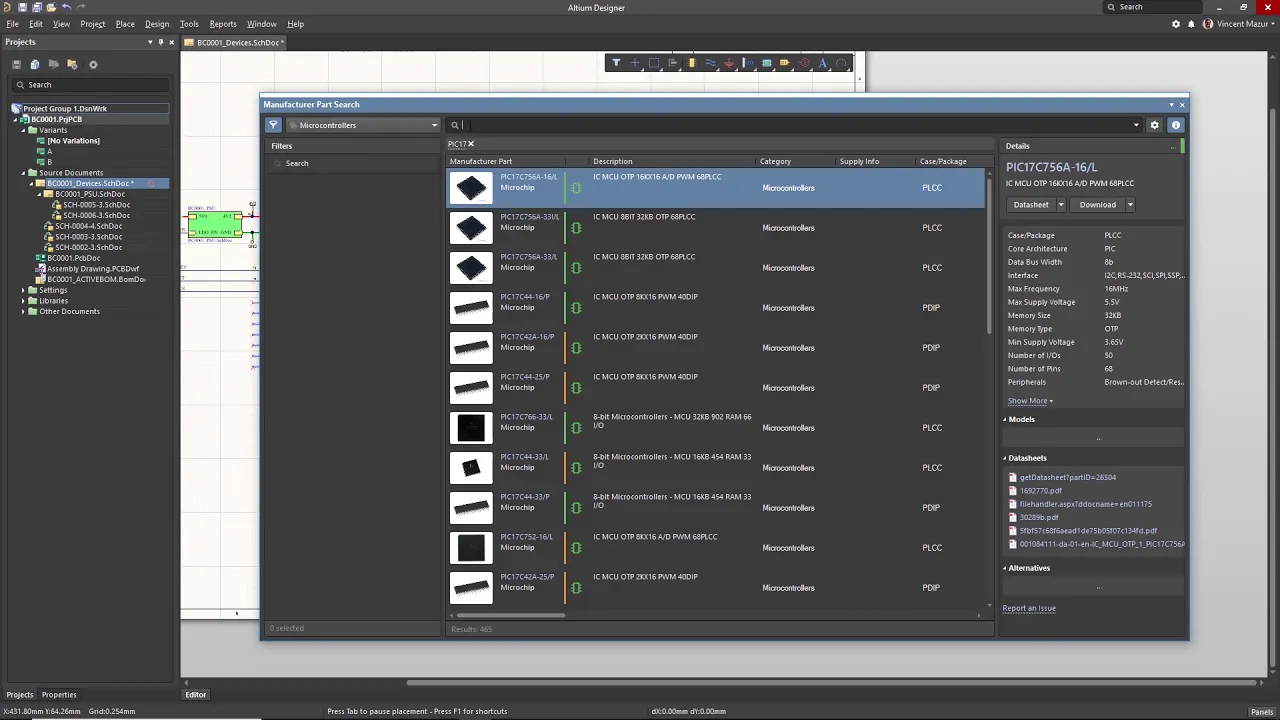Open the Tools menu
The width and height of the screenshot is (1280, 720).
pos(189,24)
